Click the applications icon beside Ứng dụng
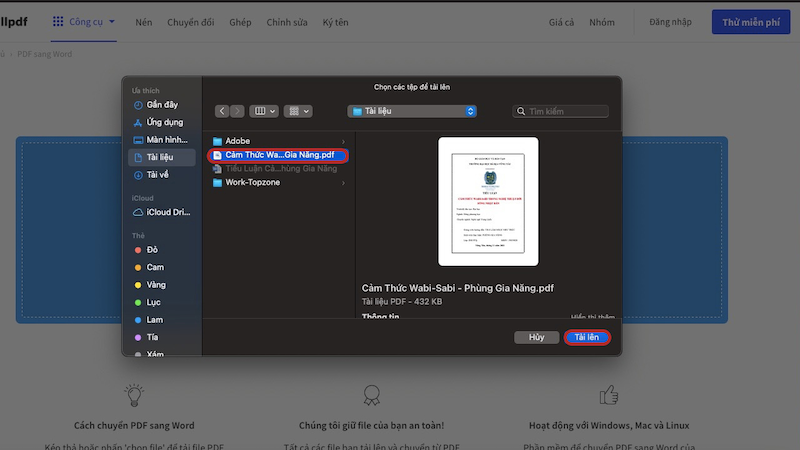The image size is (800, 450). [138, 122]
